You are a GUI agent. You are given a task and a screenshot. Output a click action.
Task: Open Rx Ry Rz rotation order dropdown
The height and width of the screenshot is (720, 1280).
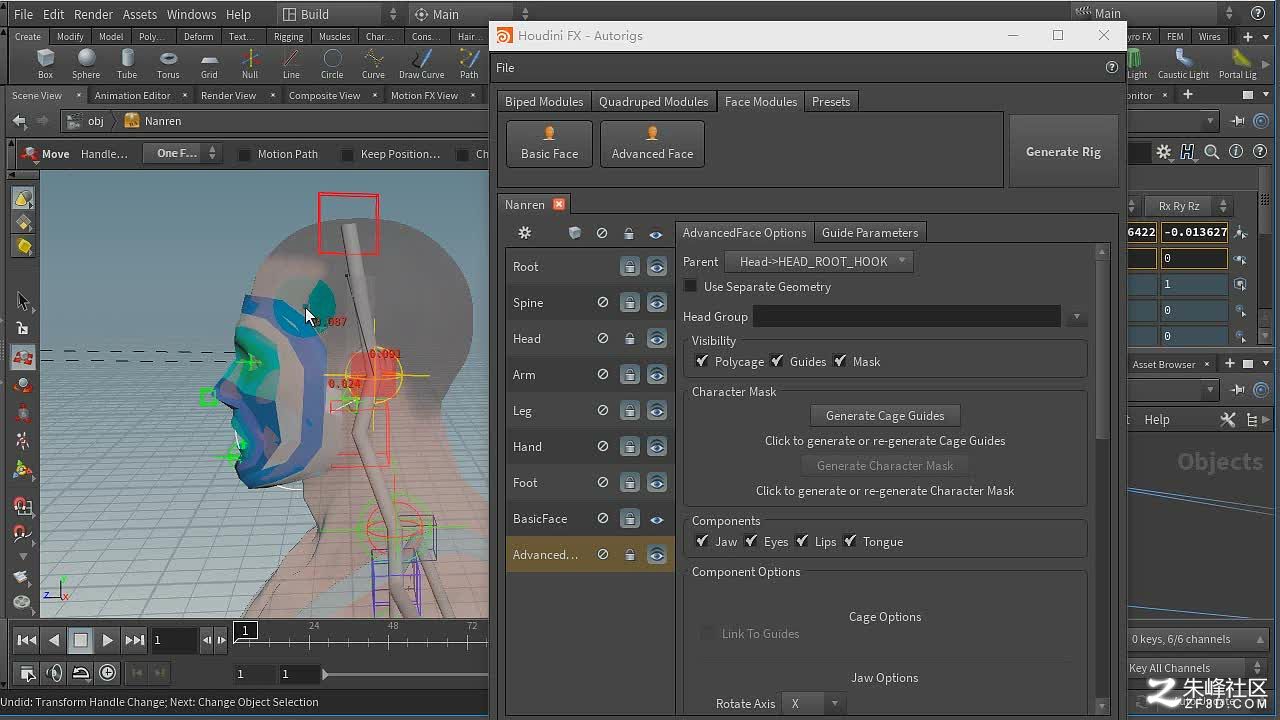[x=1191, y=205]
